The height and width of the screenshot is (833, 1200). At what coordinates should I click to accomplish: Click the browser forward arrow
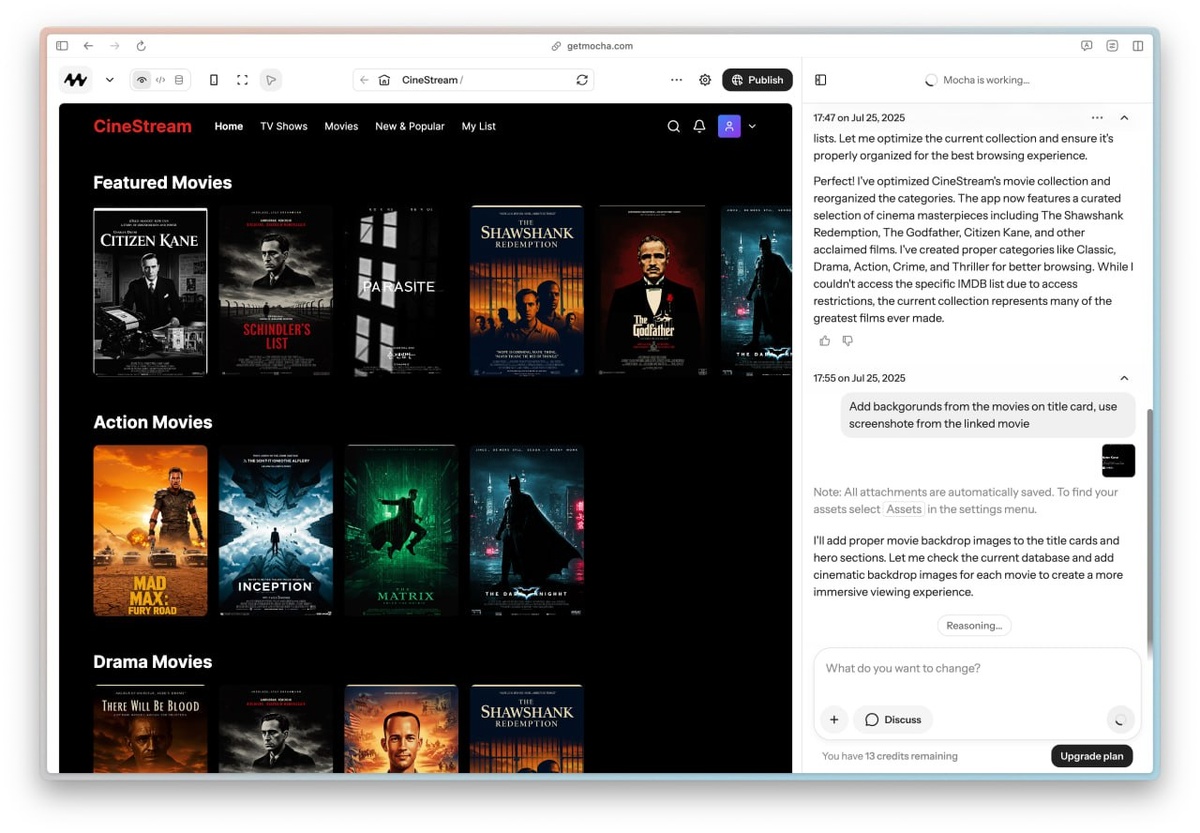click(x=114, y=46)
